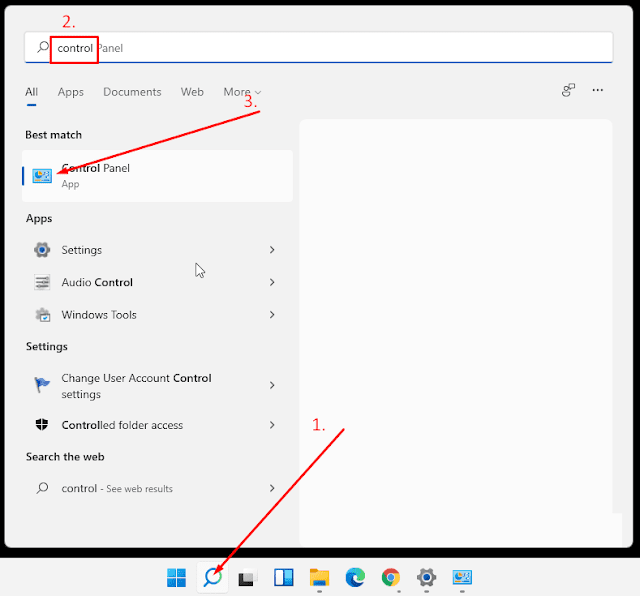
Task: Click the web search magnifier icon beside control
Action: (x=42, y=488)
